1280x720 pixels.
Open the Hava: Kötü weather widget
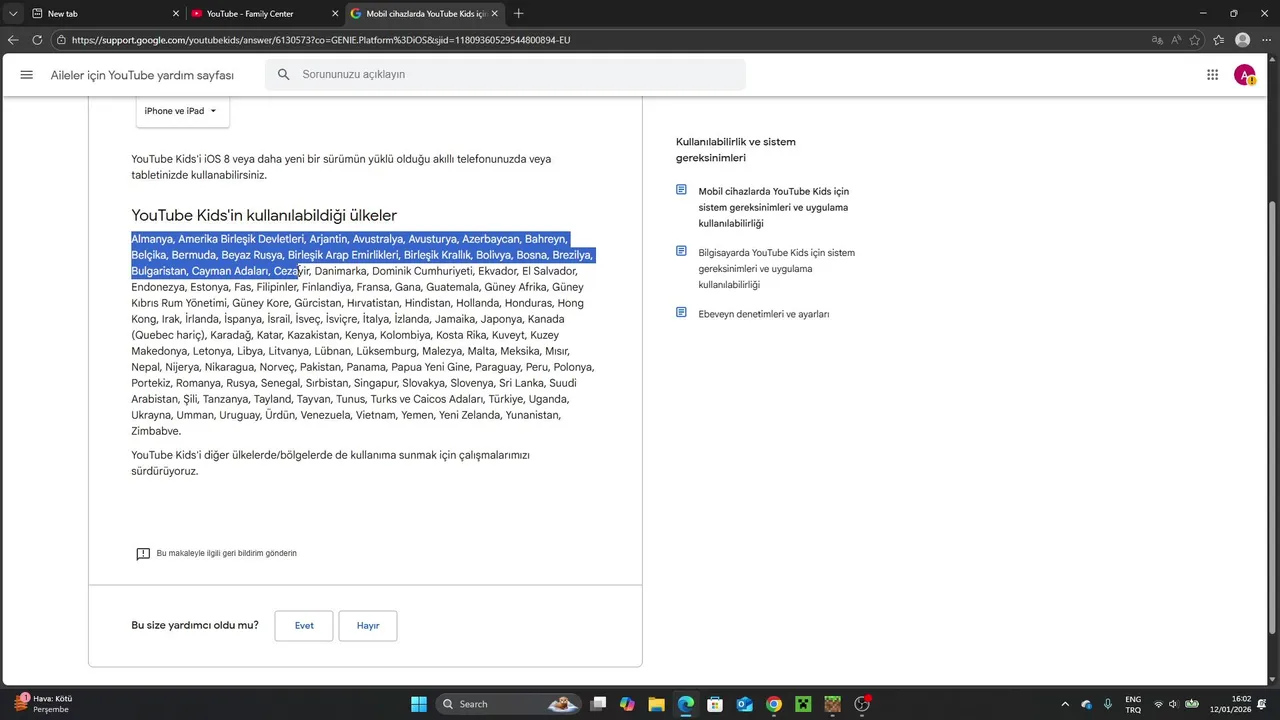click(x=43, y=704)
